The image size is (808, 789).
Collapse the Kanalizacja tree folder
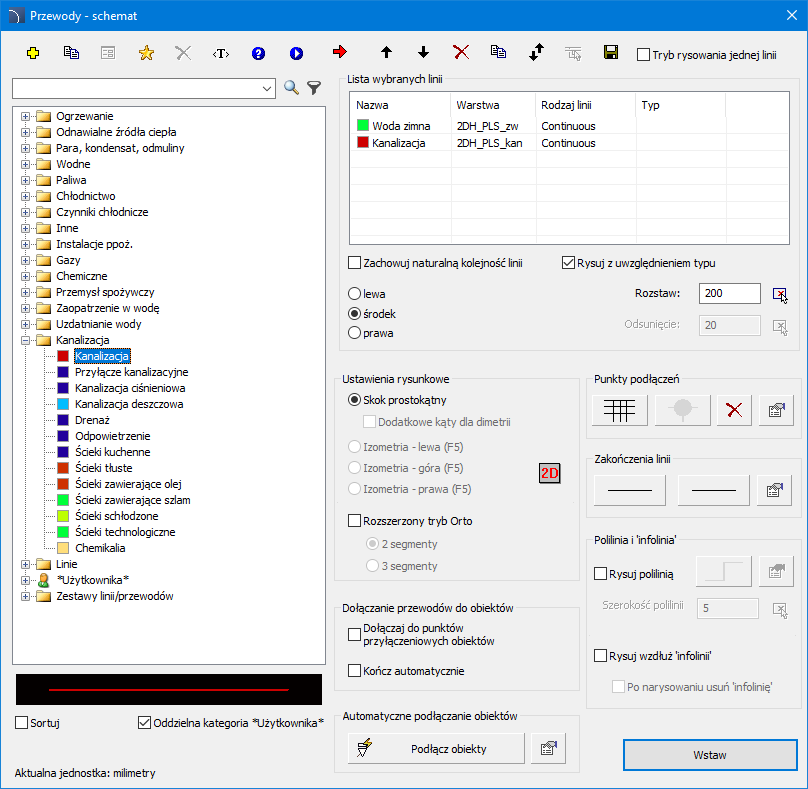25,340
